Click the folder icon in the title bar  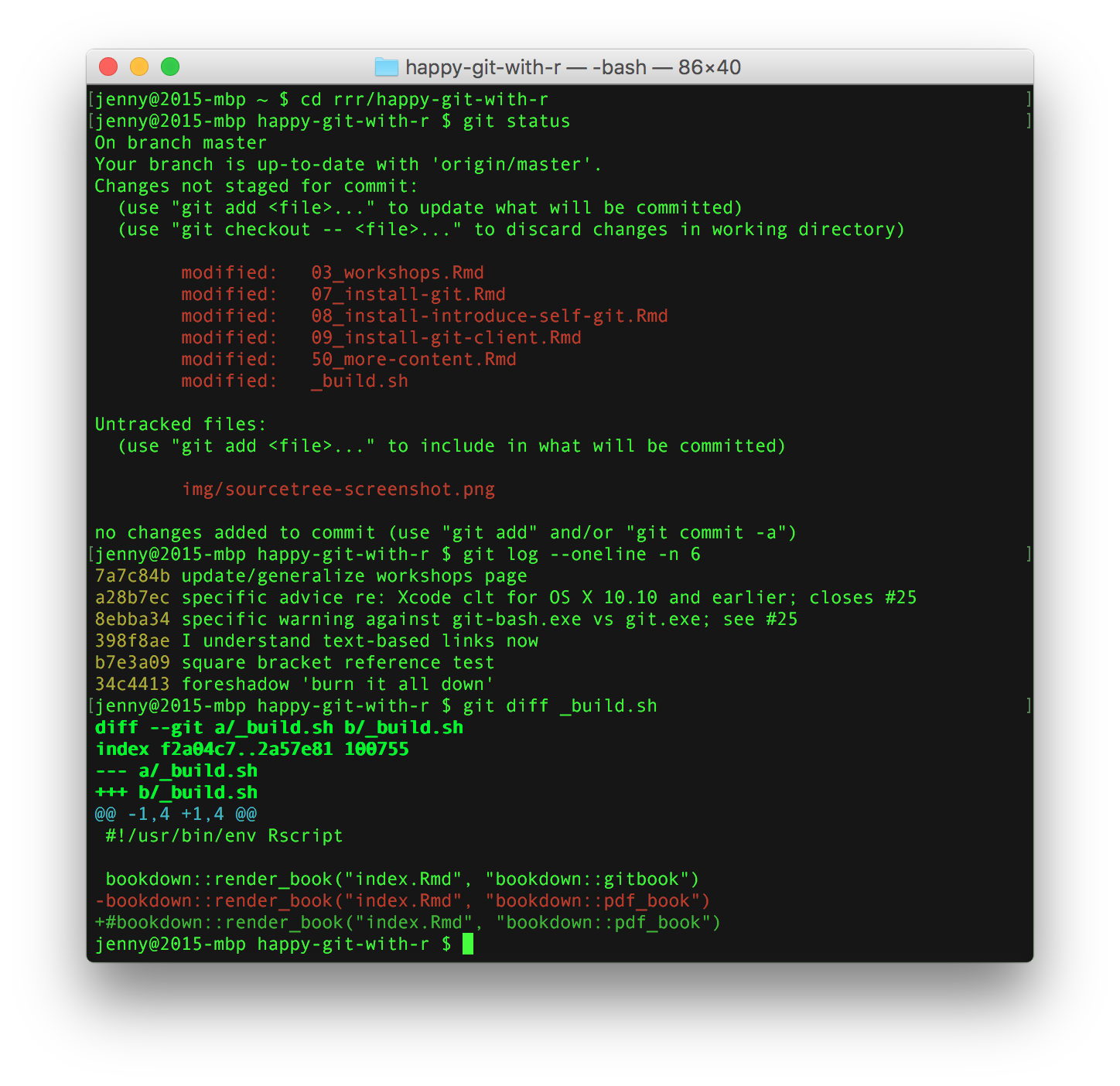pos(384,67)
